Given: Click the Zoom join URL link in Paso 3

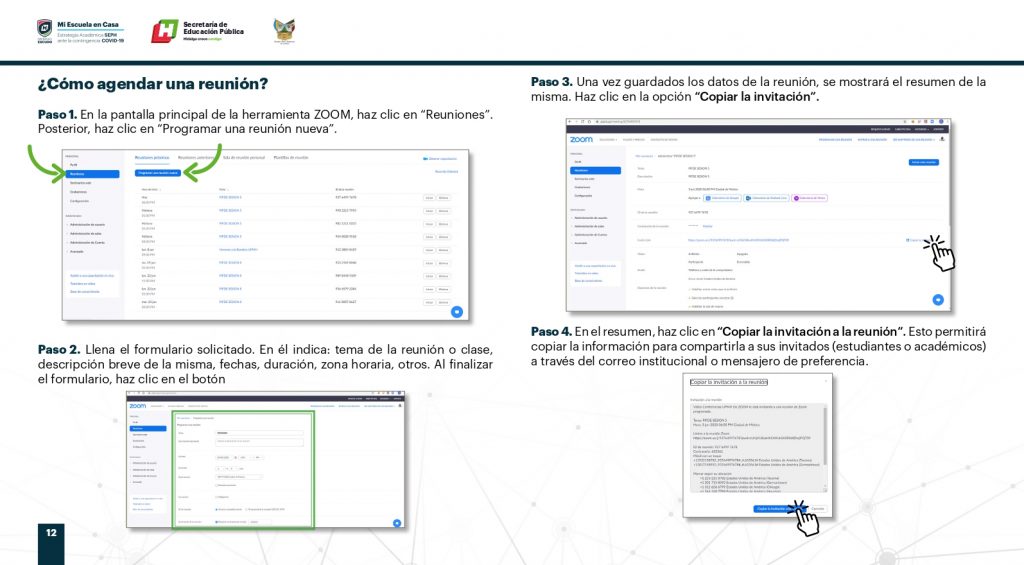Looking at the screenshot, I should pos(738,240).
